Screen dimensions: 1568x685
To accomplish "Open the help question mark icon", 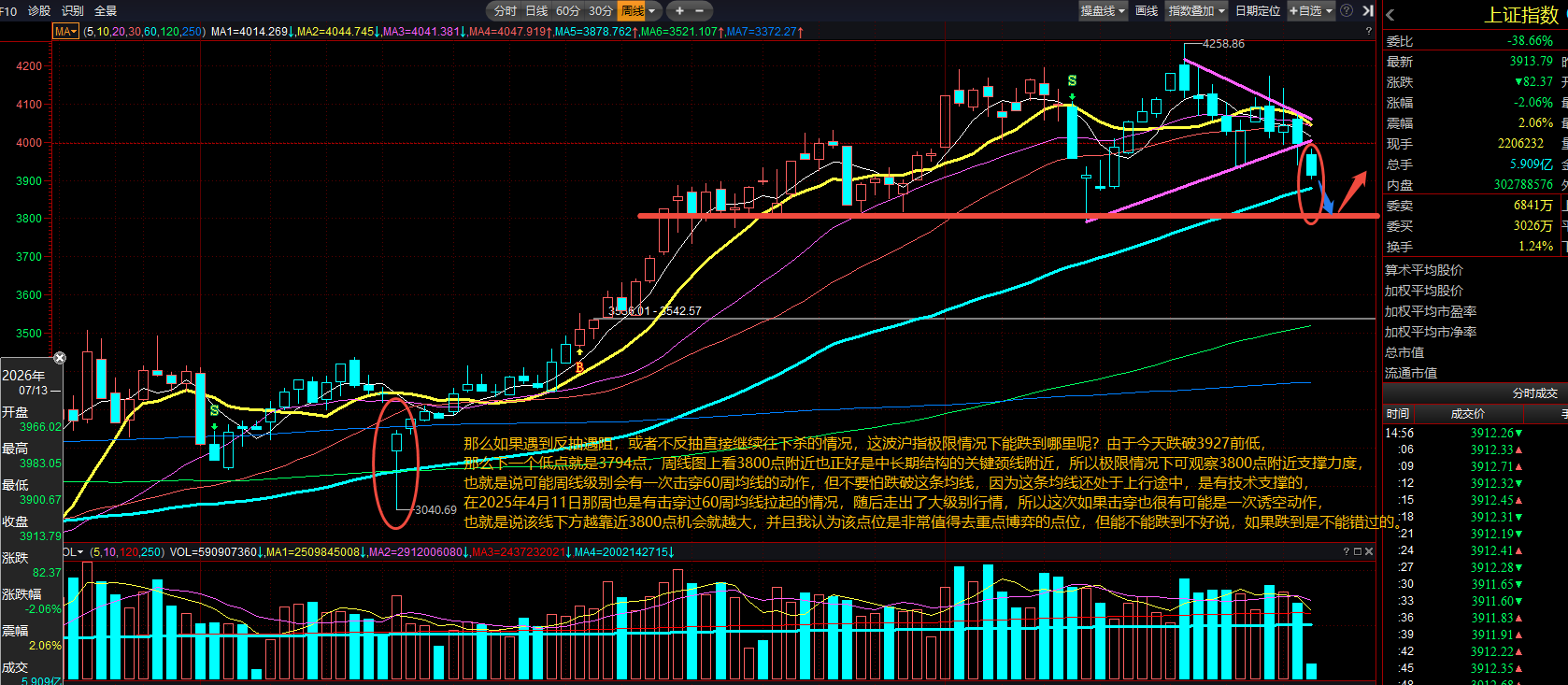I will [1347, 11].
